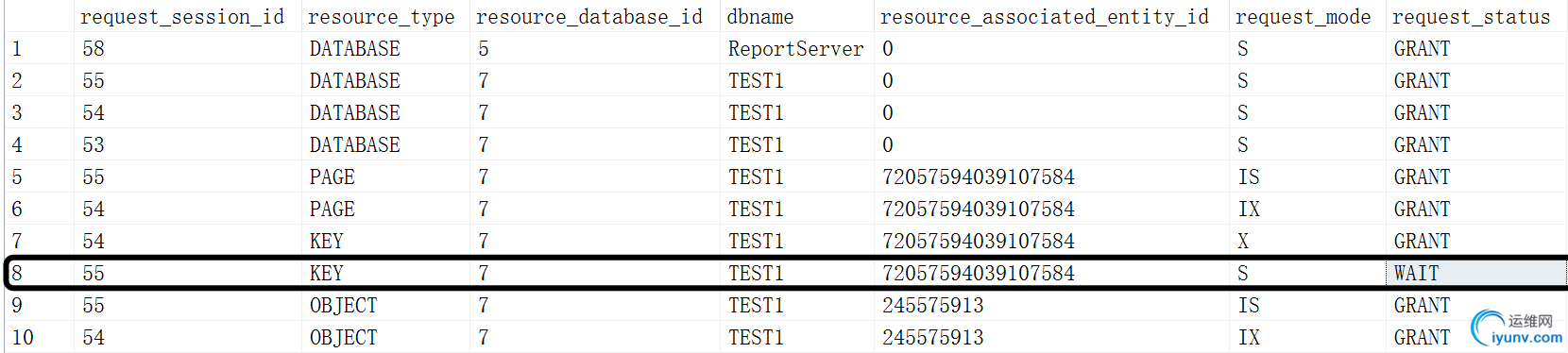Click the WAIT status cell in row 8
Screen dimensions: 1568x353
[x=1476, y=273]
